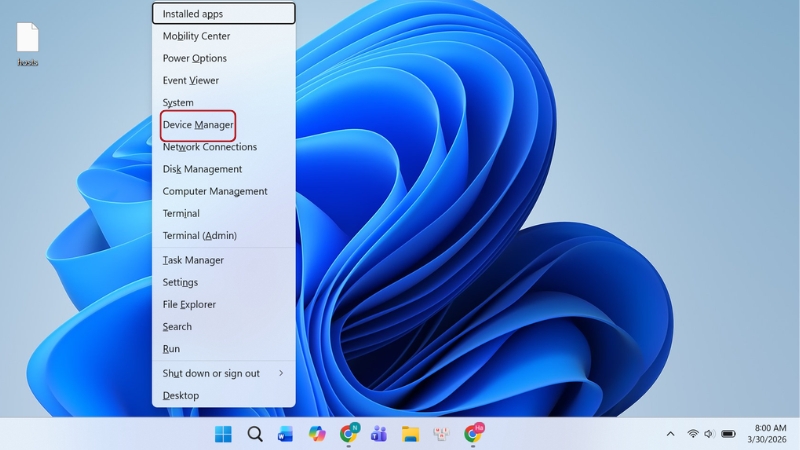Launch Event Viewer

point(223,80)
